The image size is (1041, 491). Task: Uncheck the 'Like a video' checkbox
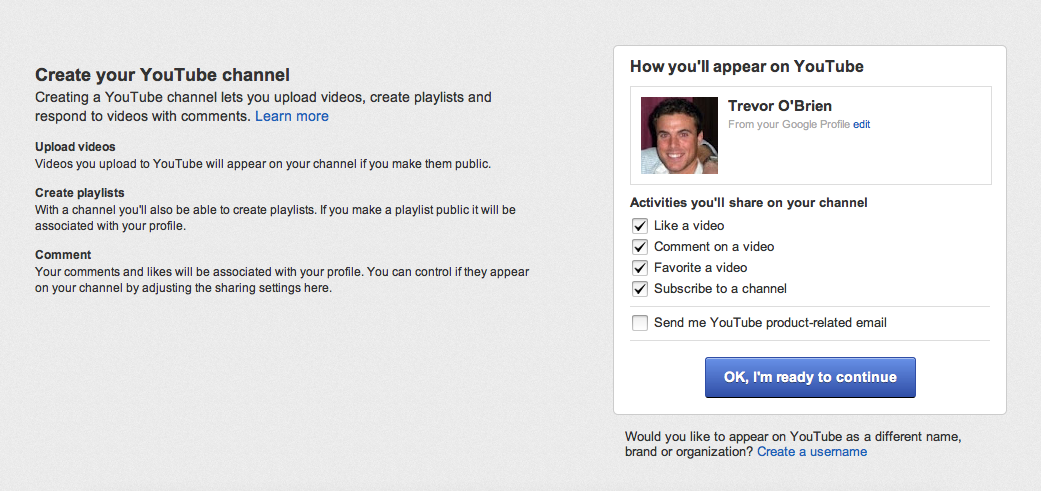coord(640,226)
